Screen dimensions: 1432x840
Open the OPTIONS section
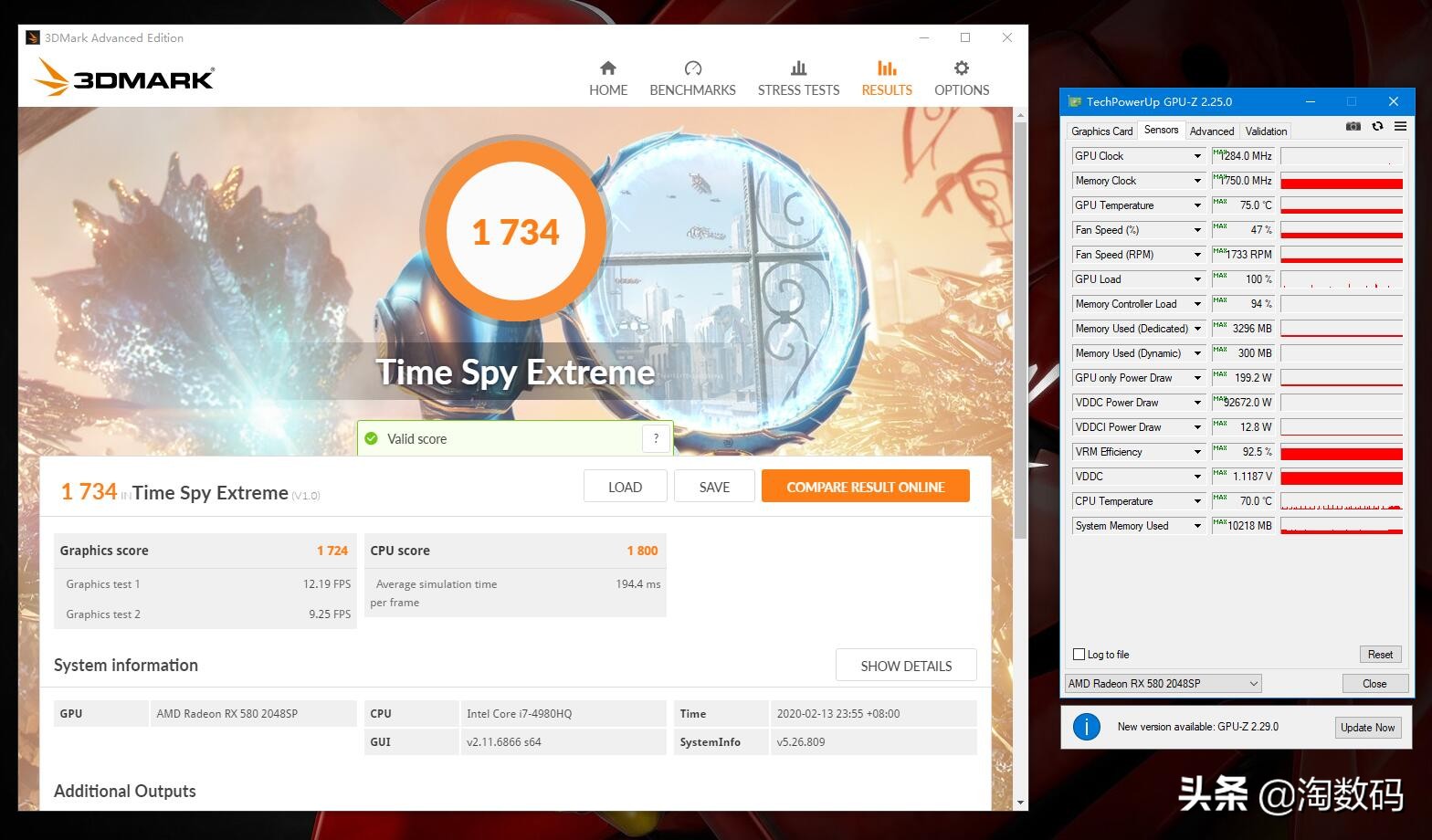point(962,79)
